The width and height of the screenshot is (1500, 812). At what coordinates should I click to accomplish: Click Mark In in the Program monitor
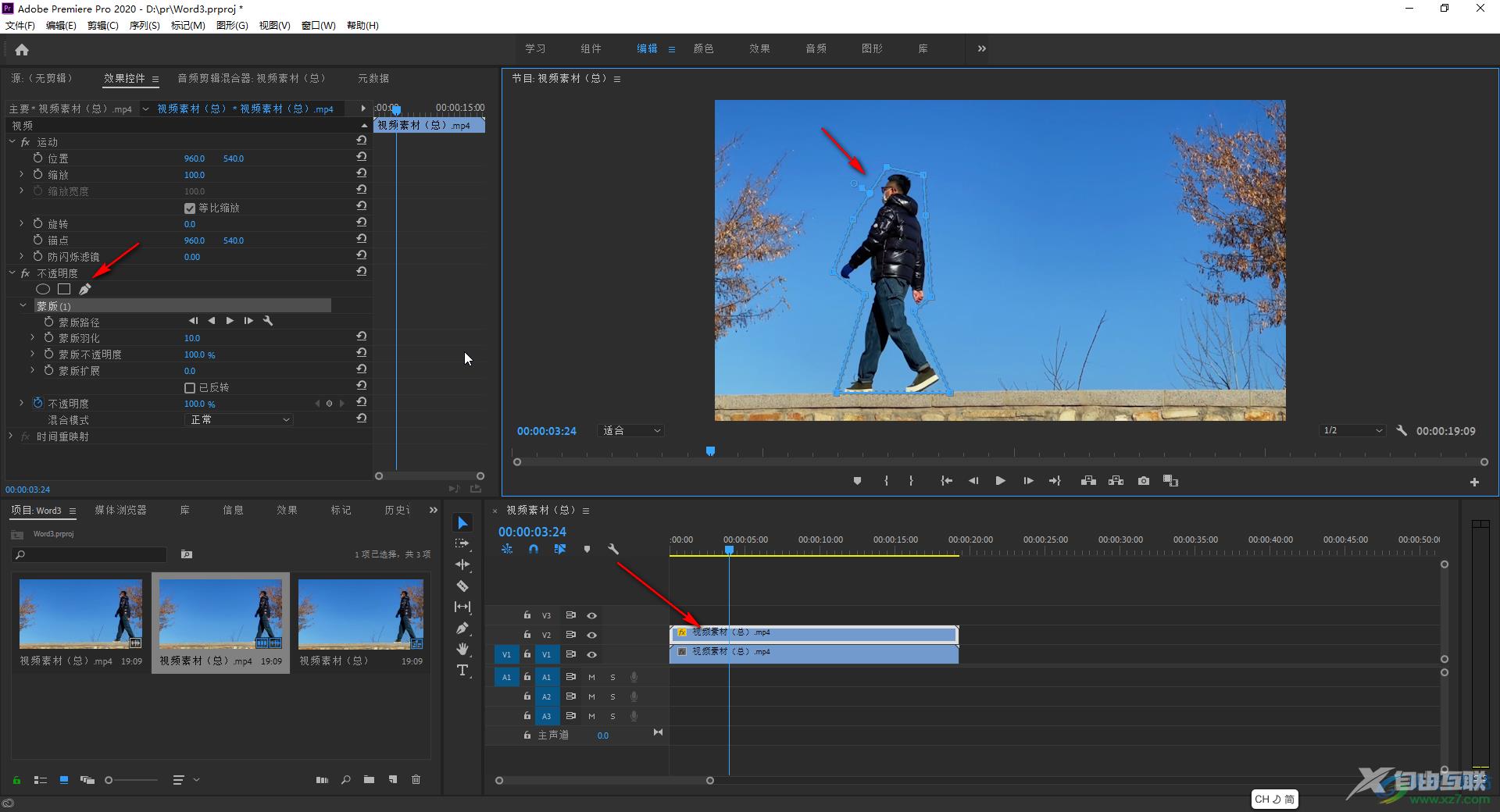(x=886, y=481)
